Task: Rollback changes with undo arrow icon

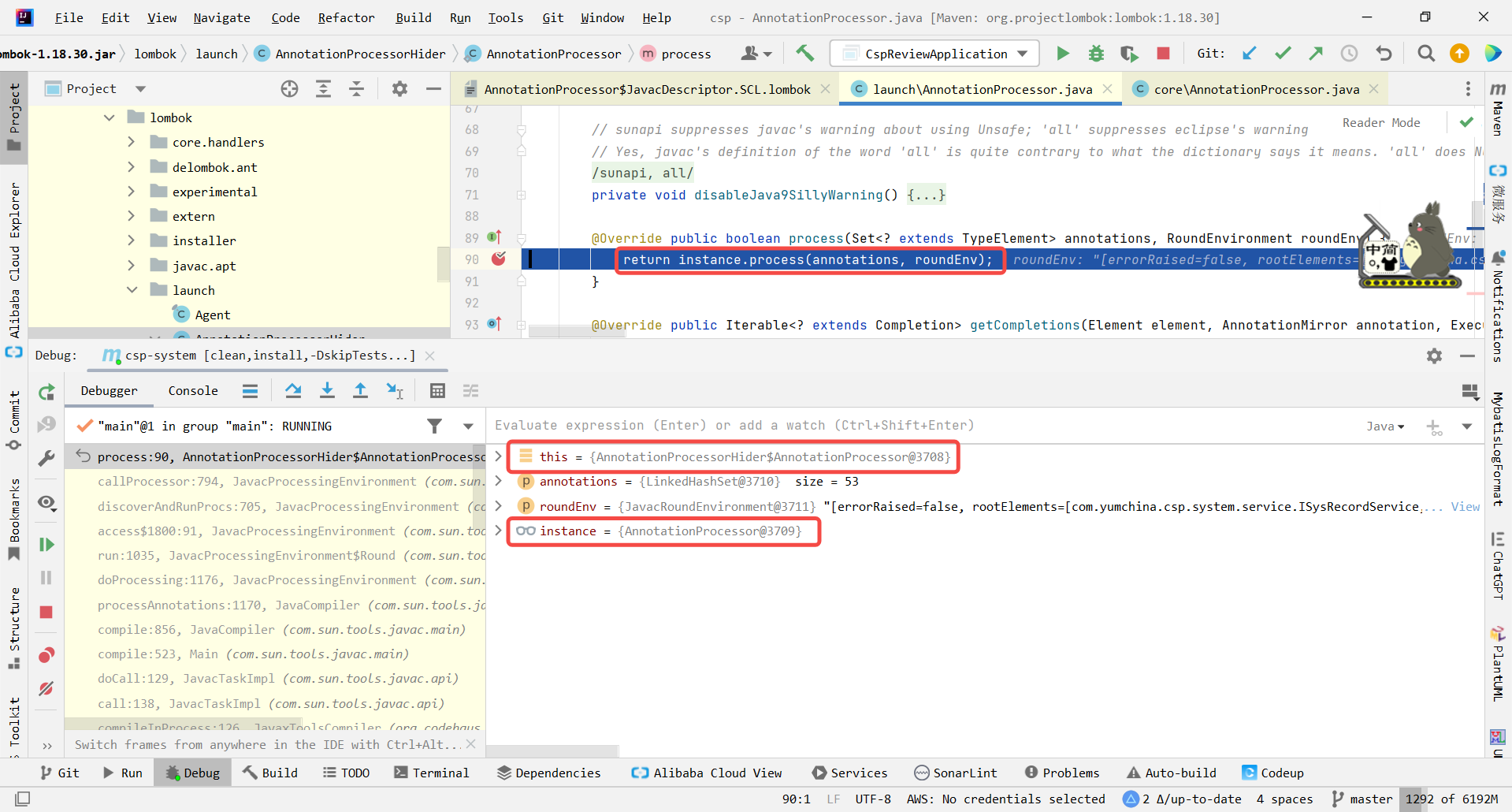Action: point(1384,53)
